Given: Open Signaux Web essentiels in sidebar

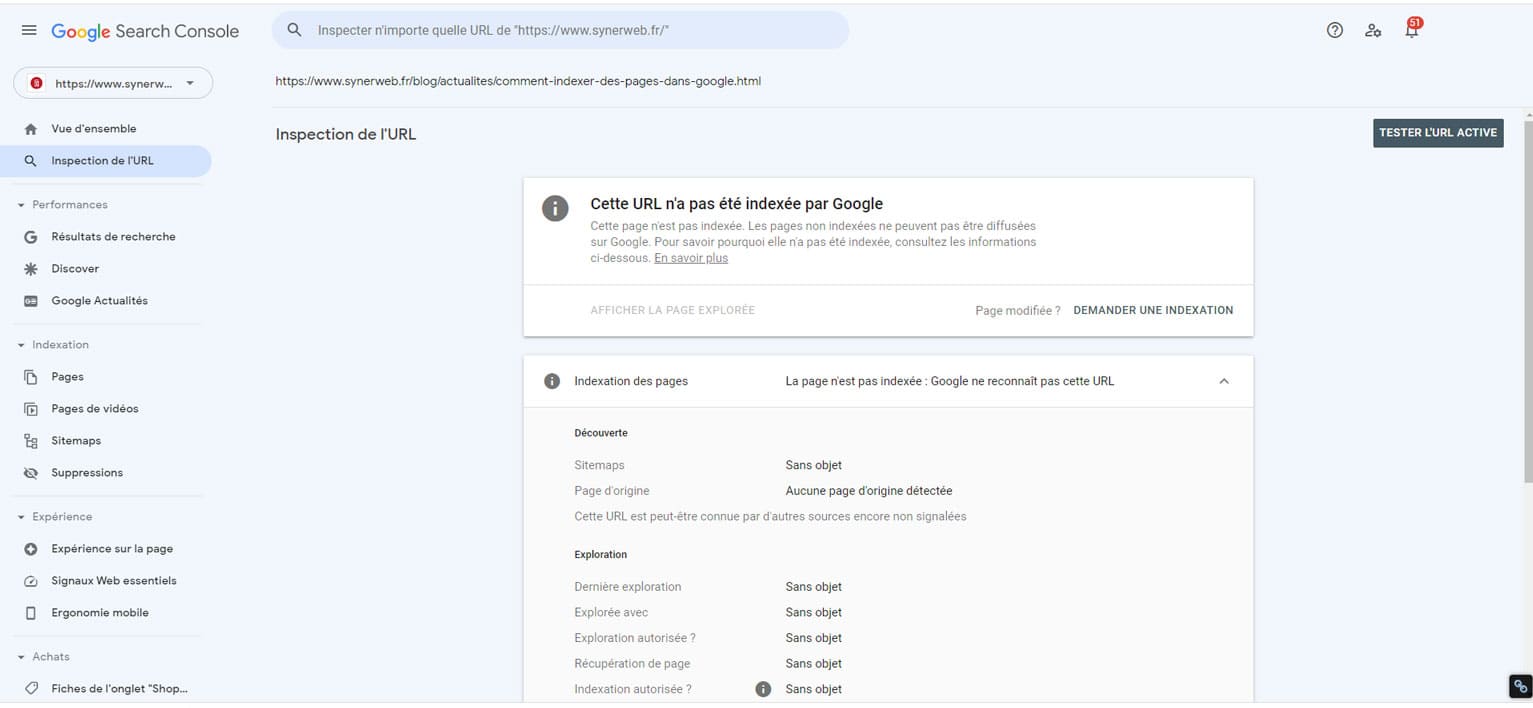Looking at the screenshot, I should 106,581.
